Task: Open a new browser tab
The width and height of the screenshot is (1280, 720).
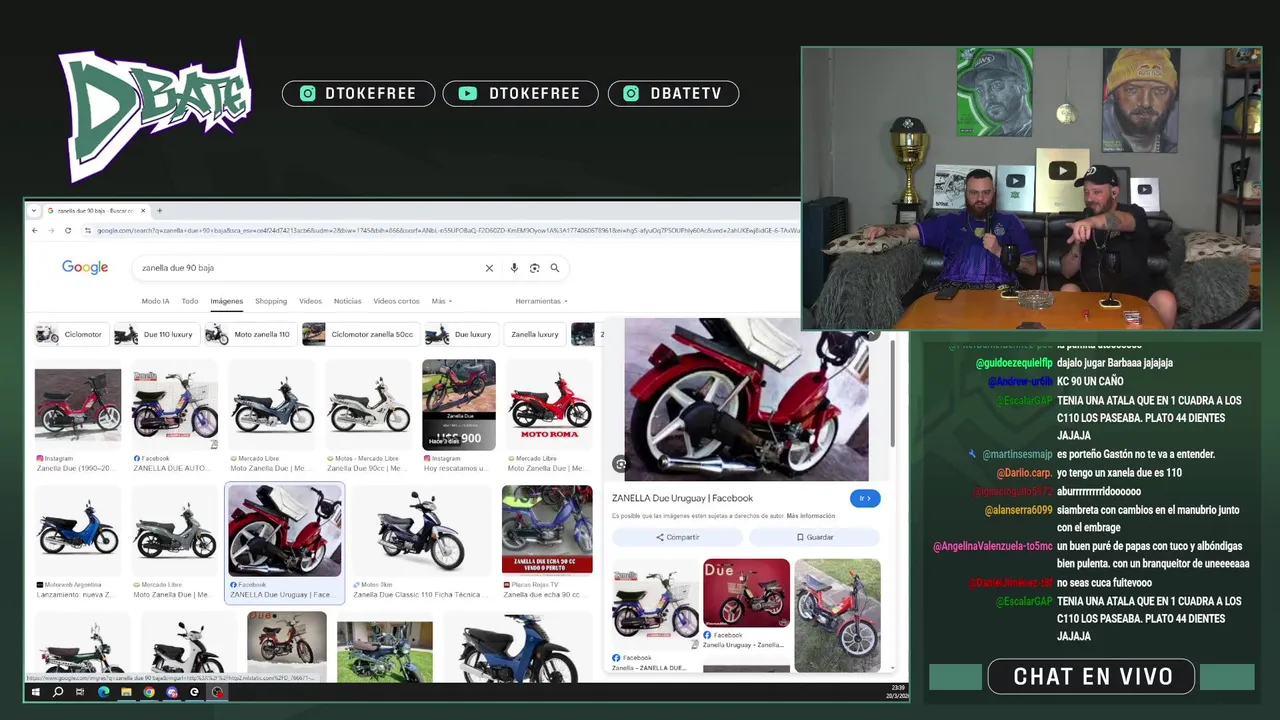Action: point(159,210)
